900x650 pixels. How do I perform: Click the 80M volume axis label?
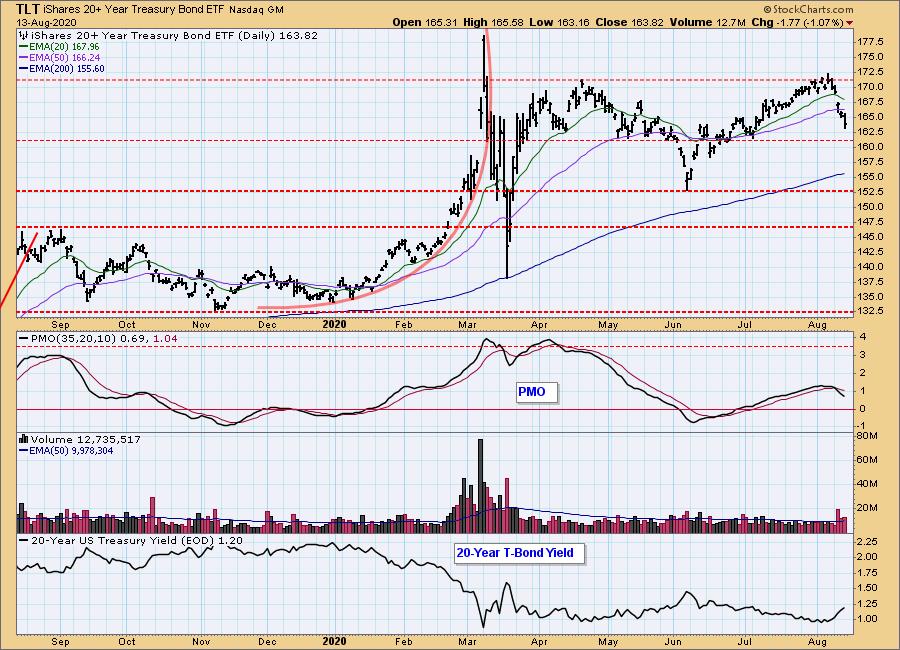coord(866,436)
